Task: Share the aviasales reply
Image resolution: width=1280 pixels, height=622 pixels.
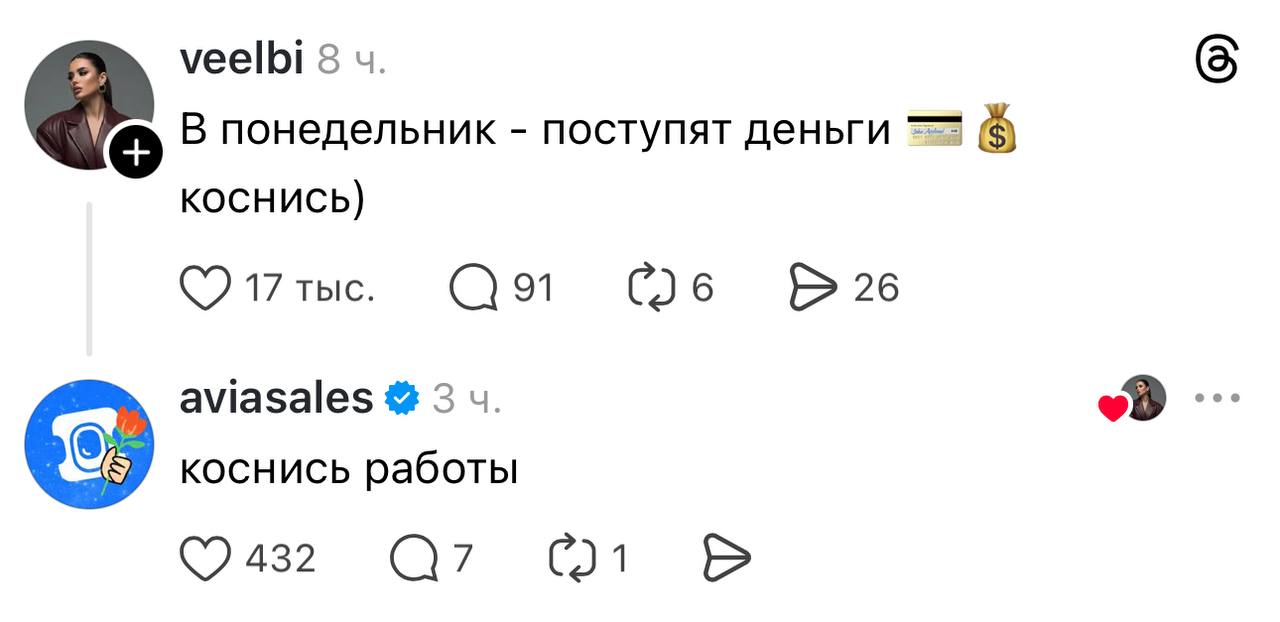Action: point(727,558)
